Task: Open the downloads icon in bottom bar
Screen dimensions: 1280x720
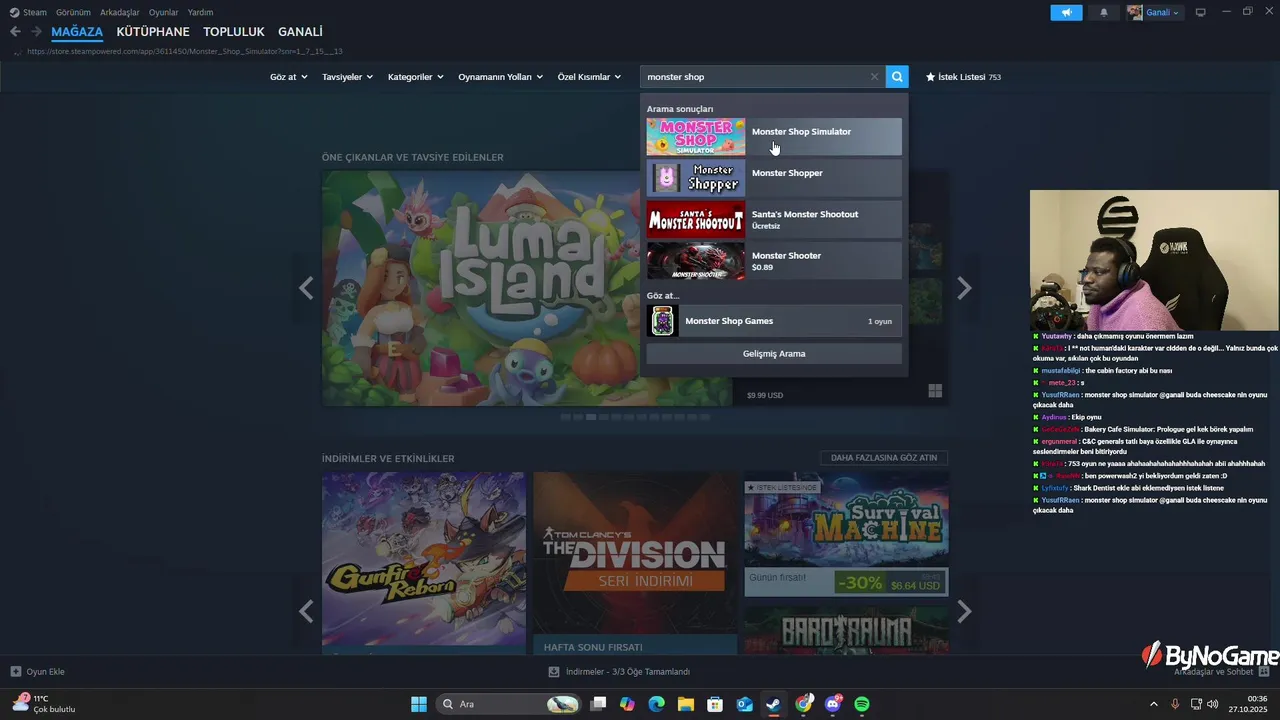Action: coord(554,672)
